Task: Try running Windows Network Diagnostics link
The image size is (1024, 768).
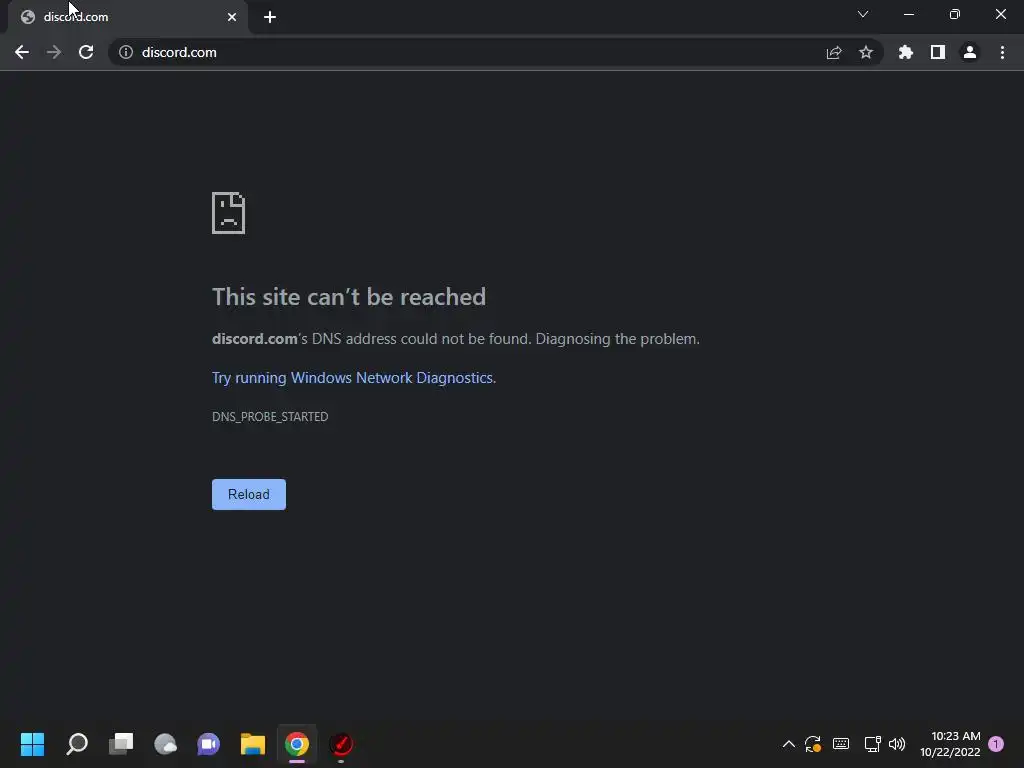Action: pyautogui.click(x=354, y=378)
